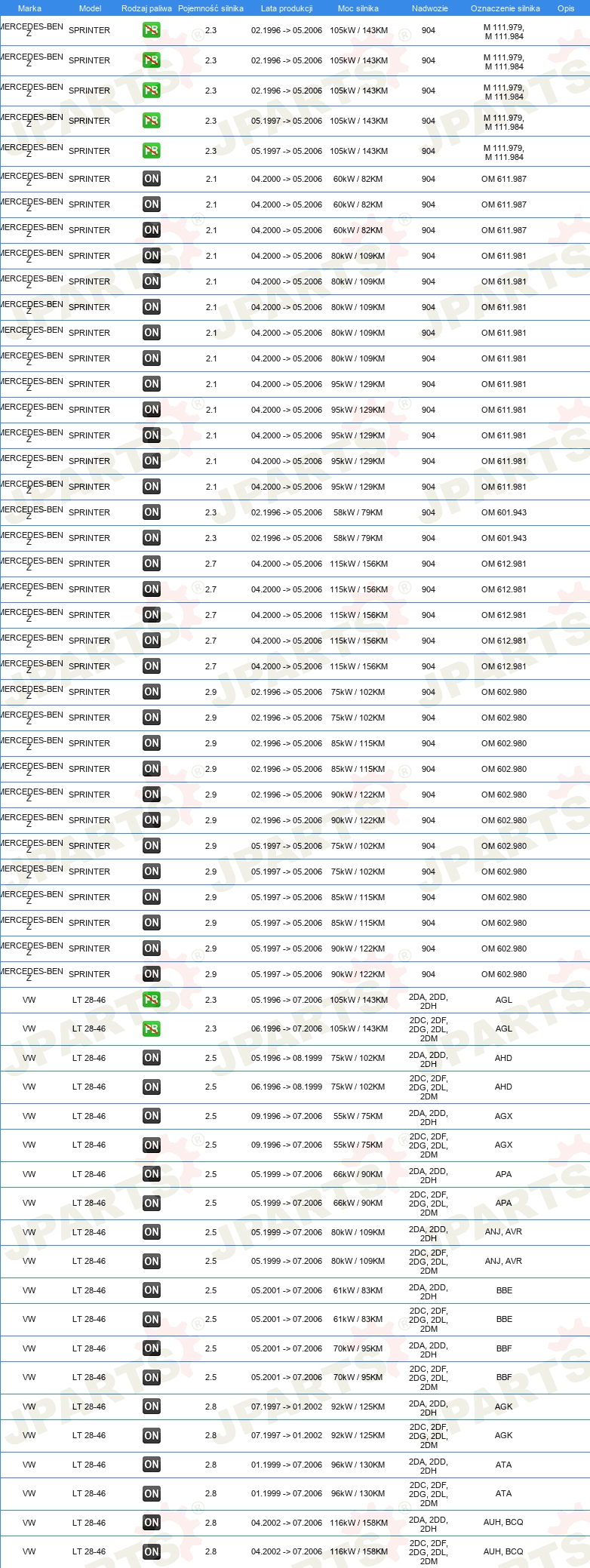Click the ON diesel icon in the BBF row with 2DC, 2DF
The width and height of the screenshot is (590, 1568).
[152, 1377]
